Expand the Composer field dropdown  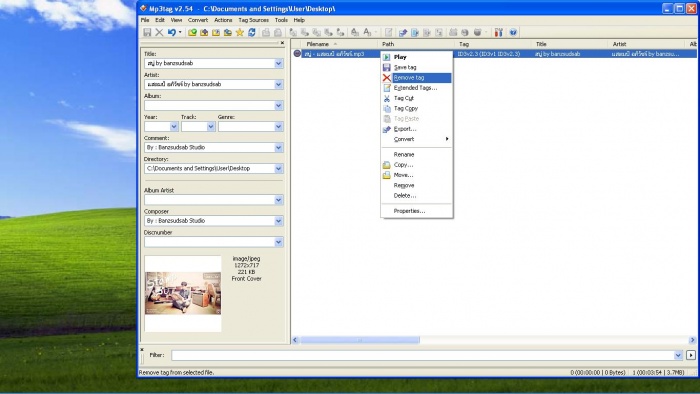[x=279, y=221]
